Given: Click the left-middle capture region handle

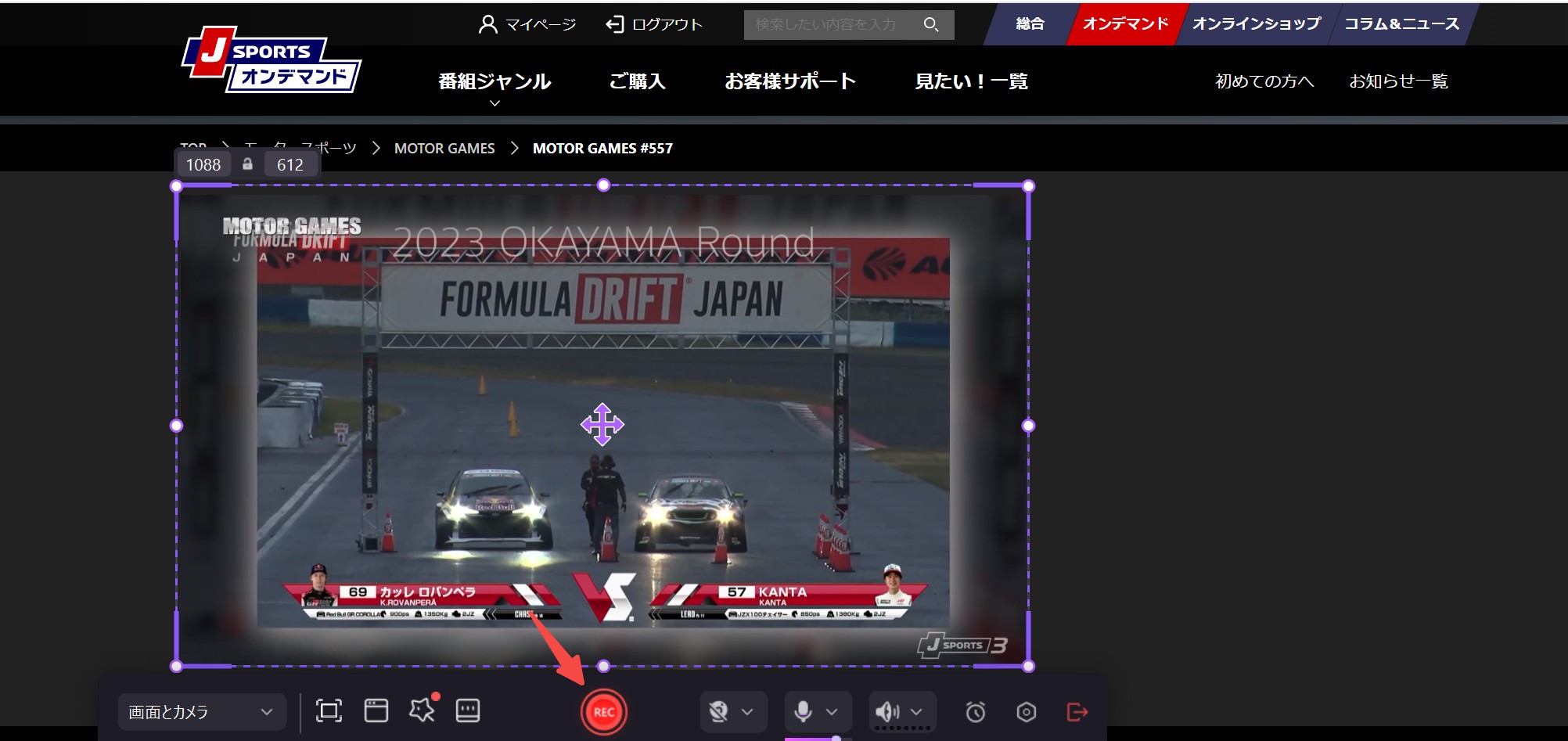Looking at the screenshot, I should [177, 426].
